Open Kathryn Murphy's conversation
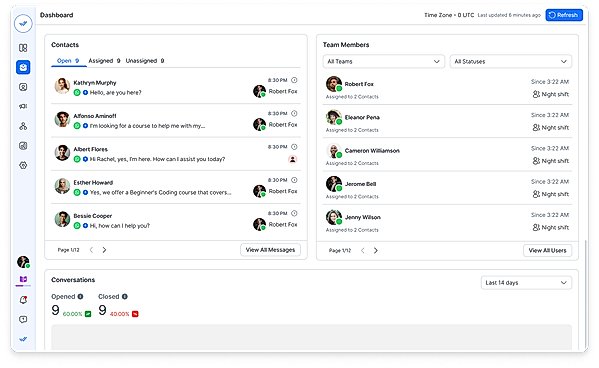 coord(176,87)
